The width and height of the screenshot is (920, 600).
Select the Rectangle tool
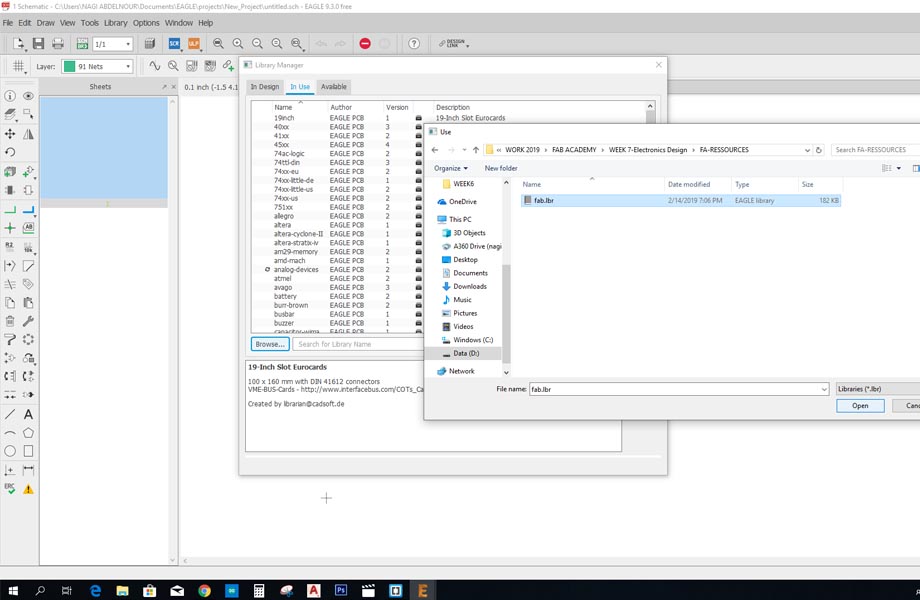click(x=28, y=451)
